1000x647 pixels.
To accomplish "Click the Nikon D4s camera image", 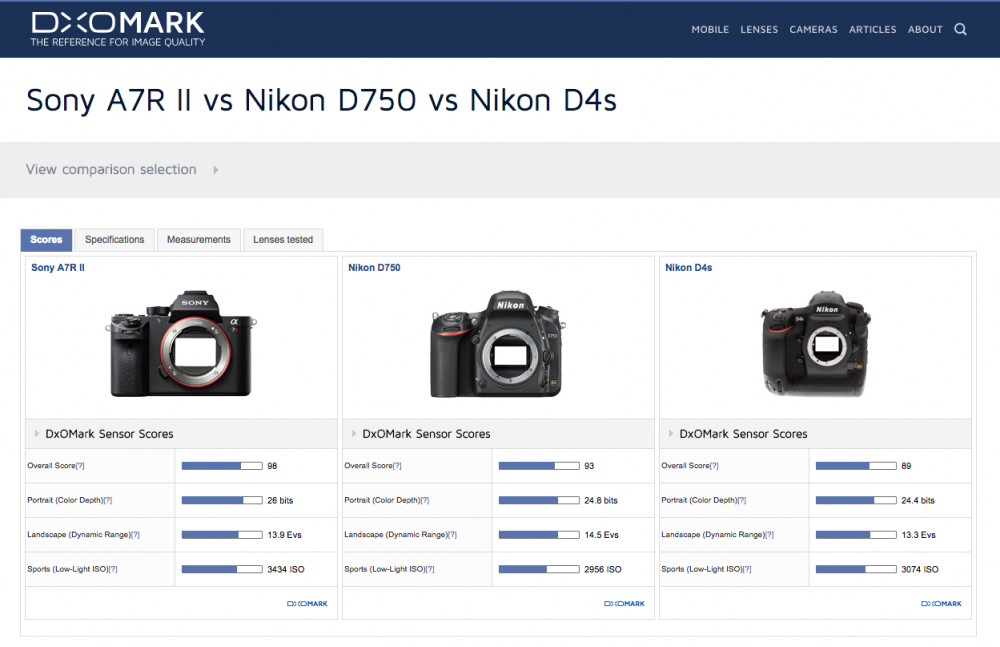I will [x=816, y=344].
